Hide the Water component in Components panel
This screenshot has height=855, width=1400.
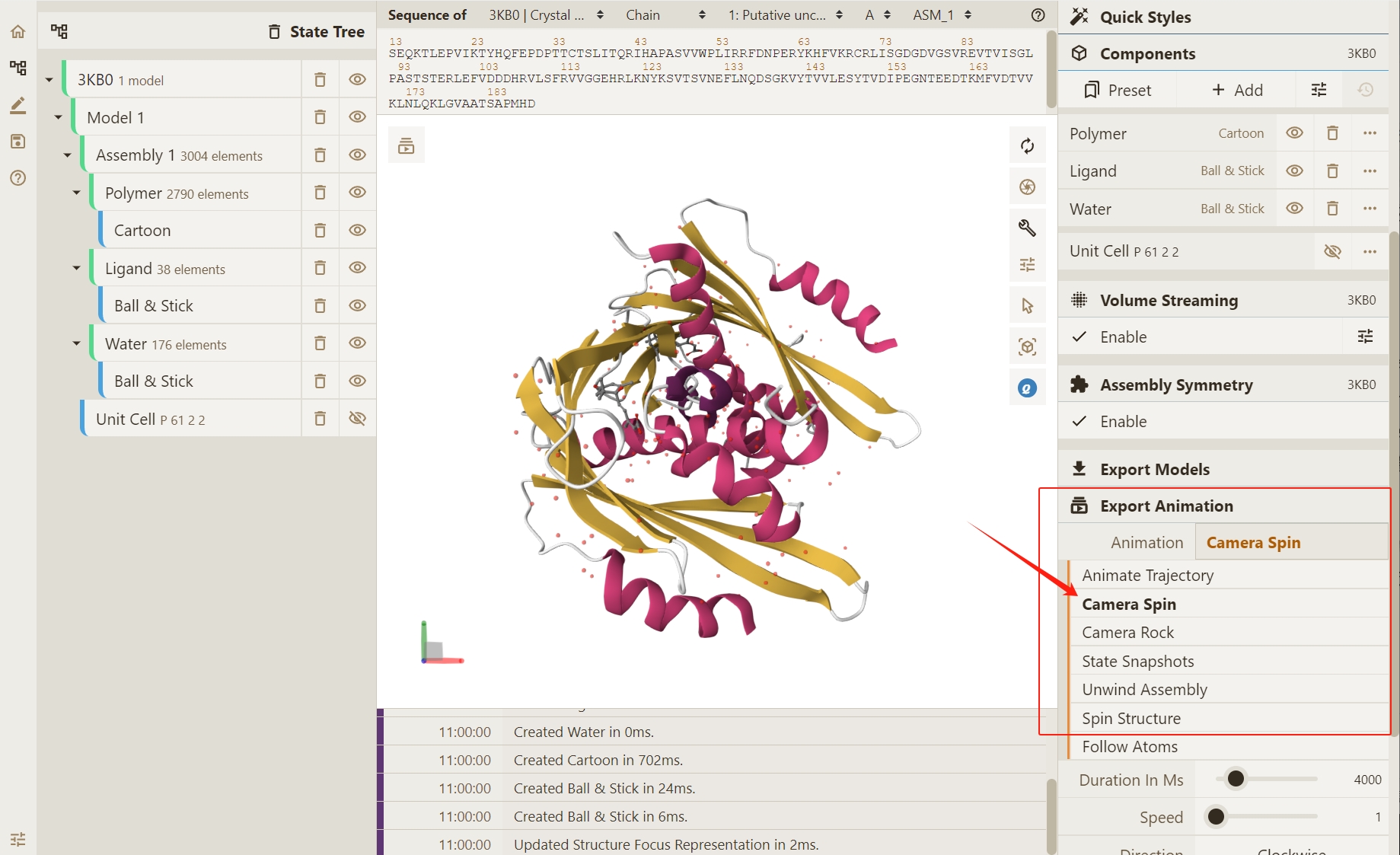point(1294,209)
